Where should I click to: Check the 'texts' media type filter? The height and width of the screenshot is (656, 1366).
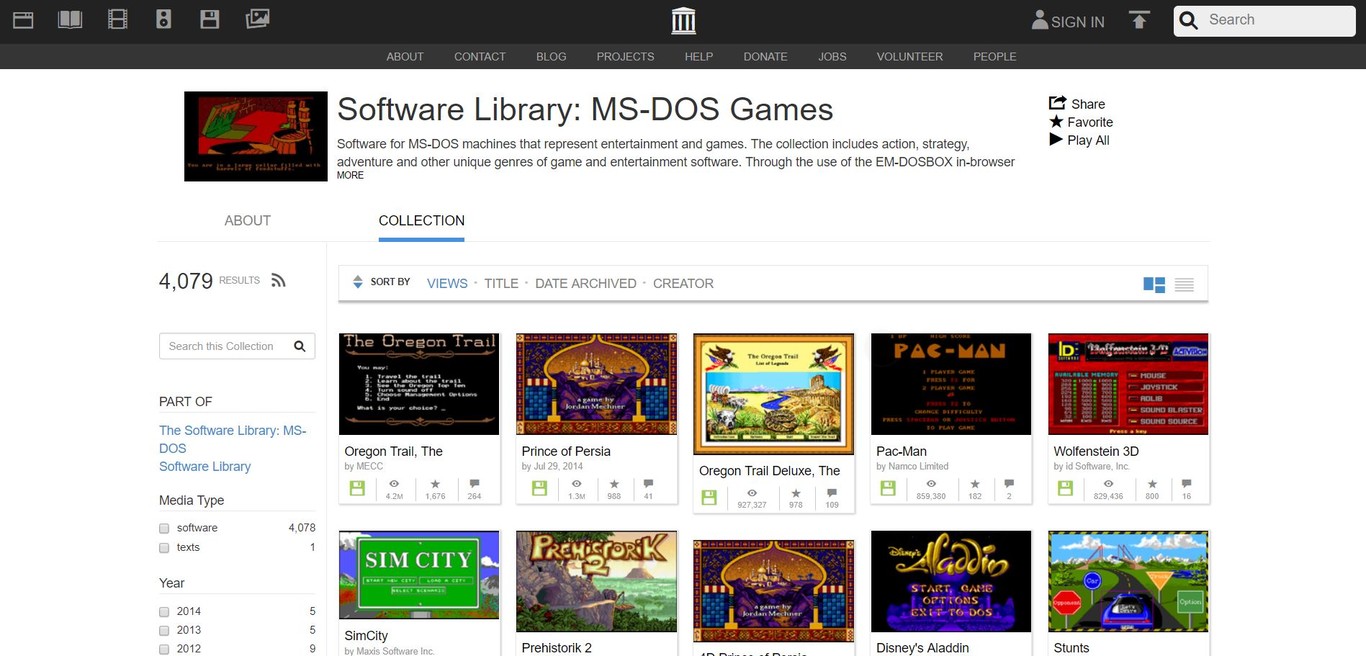164,547
